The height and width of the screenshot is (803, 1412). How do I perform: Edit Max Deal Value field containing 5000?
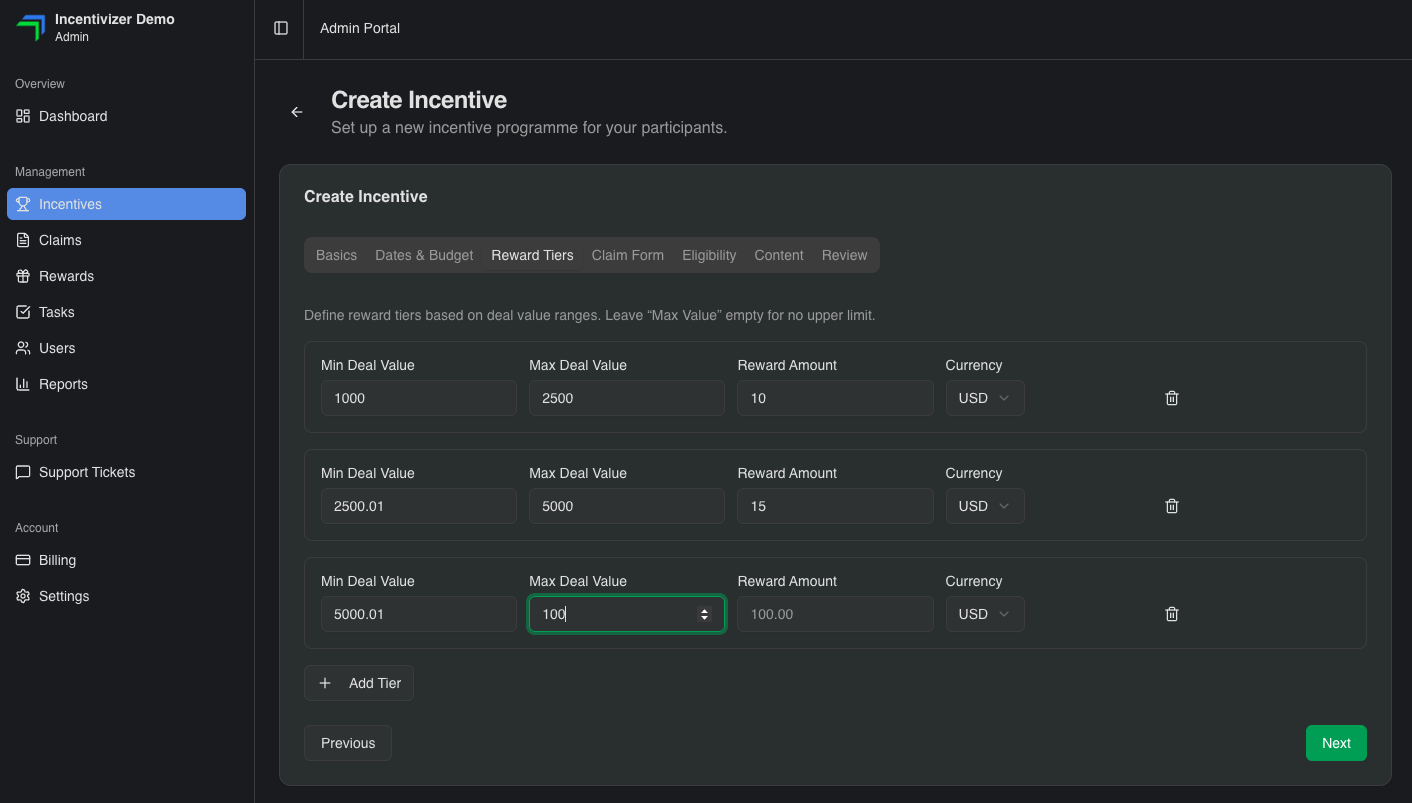627,506
